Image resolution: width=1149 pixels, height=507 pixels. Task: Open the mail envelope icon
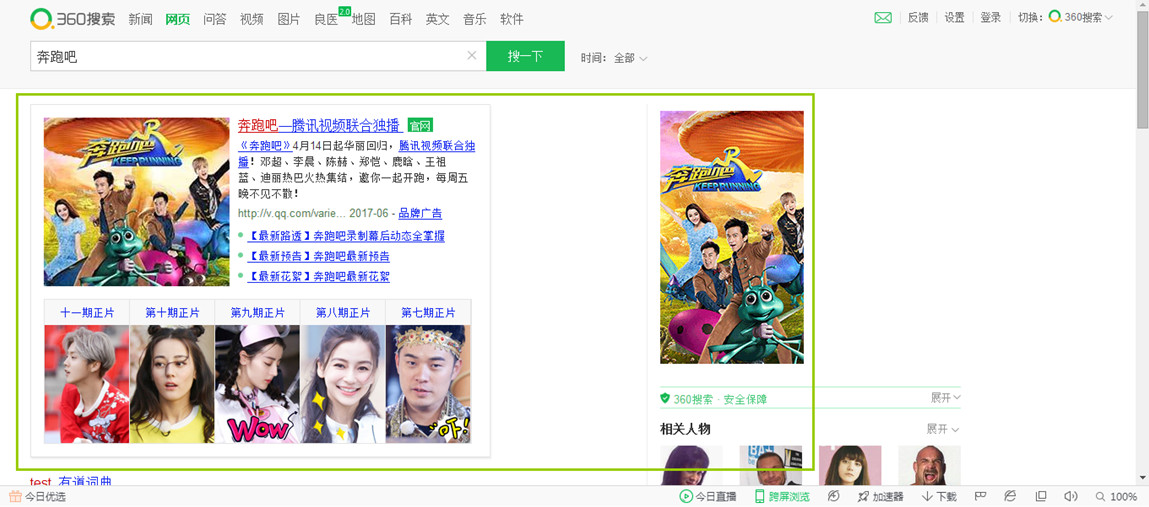(x=883, y=18)
